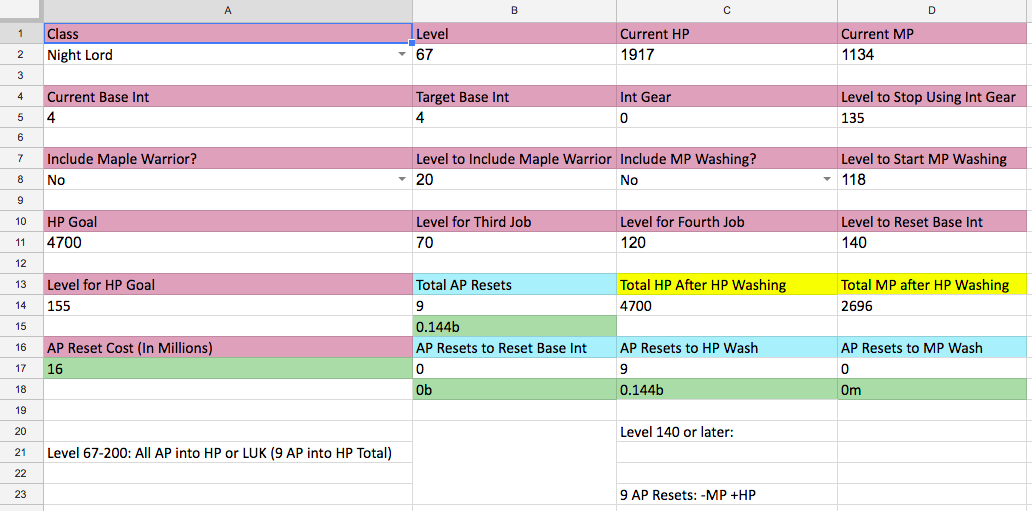Click the Total HP After HP Washing header
Screen dimensions: 1032x511
tap(727, 284)
